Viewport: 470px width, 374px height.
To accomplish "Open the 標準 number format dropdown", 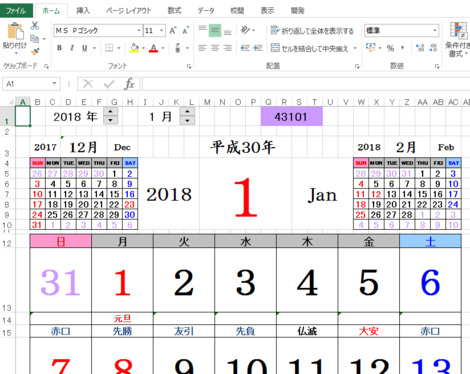I will (x=435, y=31).
